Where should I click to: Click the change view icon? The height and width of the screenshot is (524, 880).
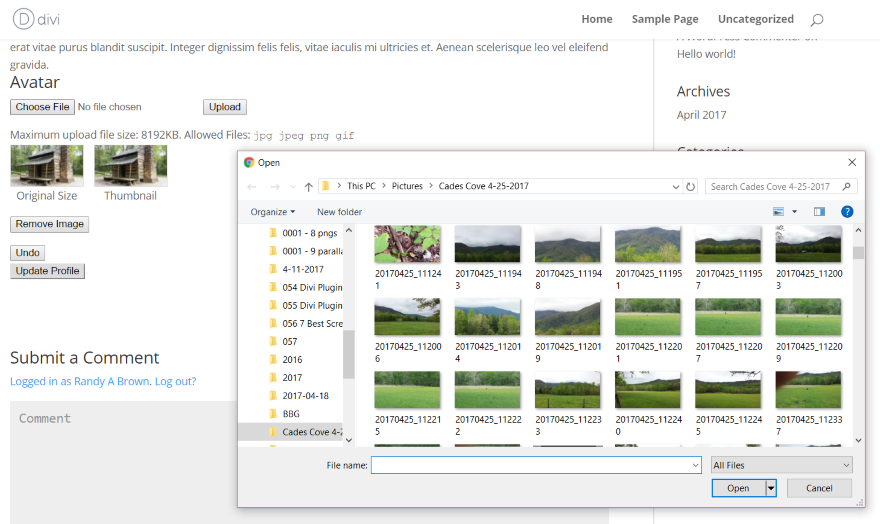point(779,212)
